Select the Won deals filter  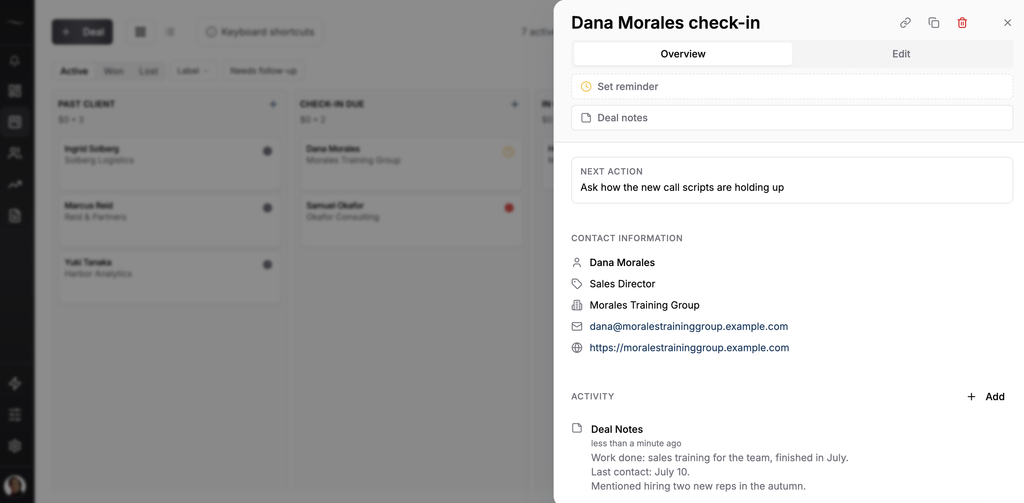[x=114, y=71]
